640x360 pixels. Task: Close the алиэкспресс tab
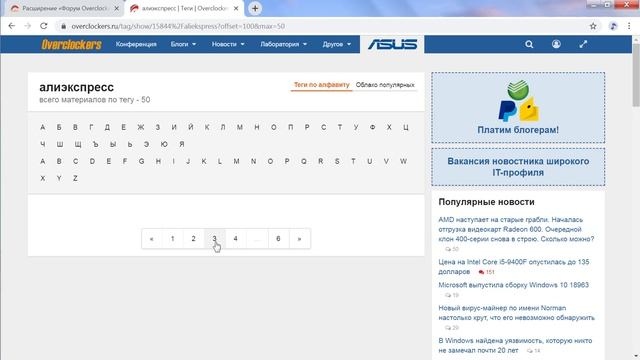pyautogui.click(x=236, y=8)
